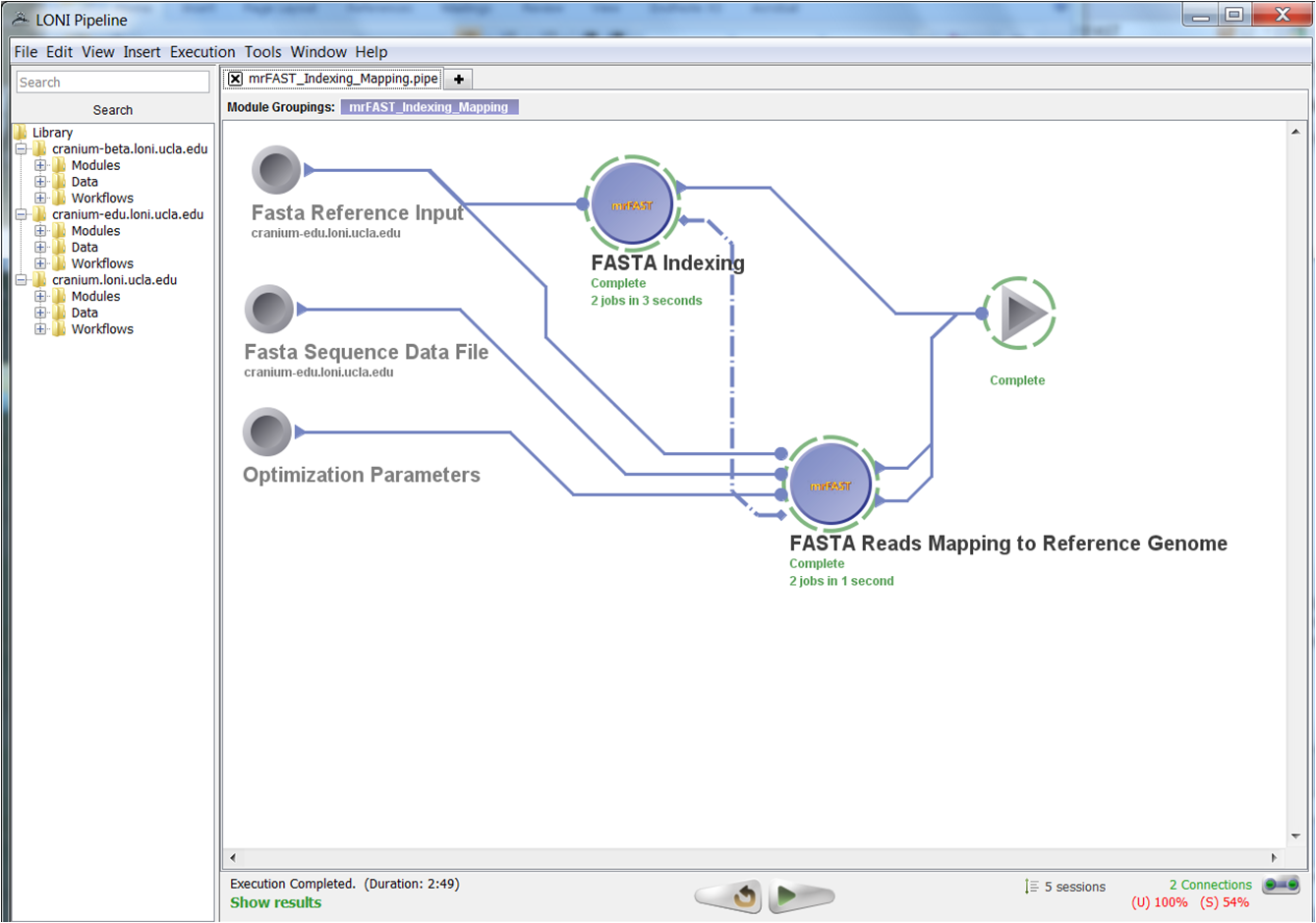Collapse the cranium-beta.loni.ucla.edu server tree
The width and height of the screenshot is (1316, 923).
coord(21,149)
